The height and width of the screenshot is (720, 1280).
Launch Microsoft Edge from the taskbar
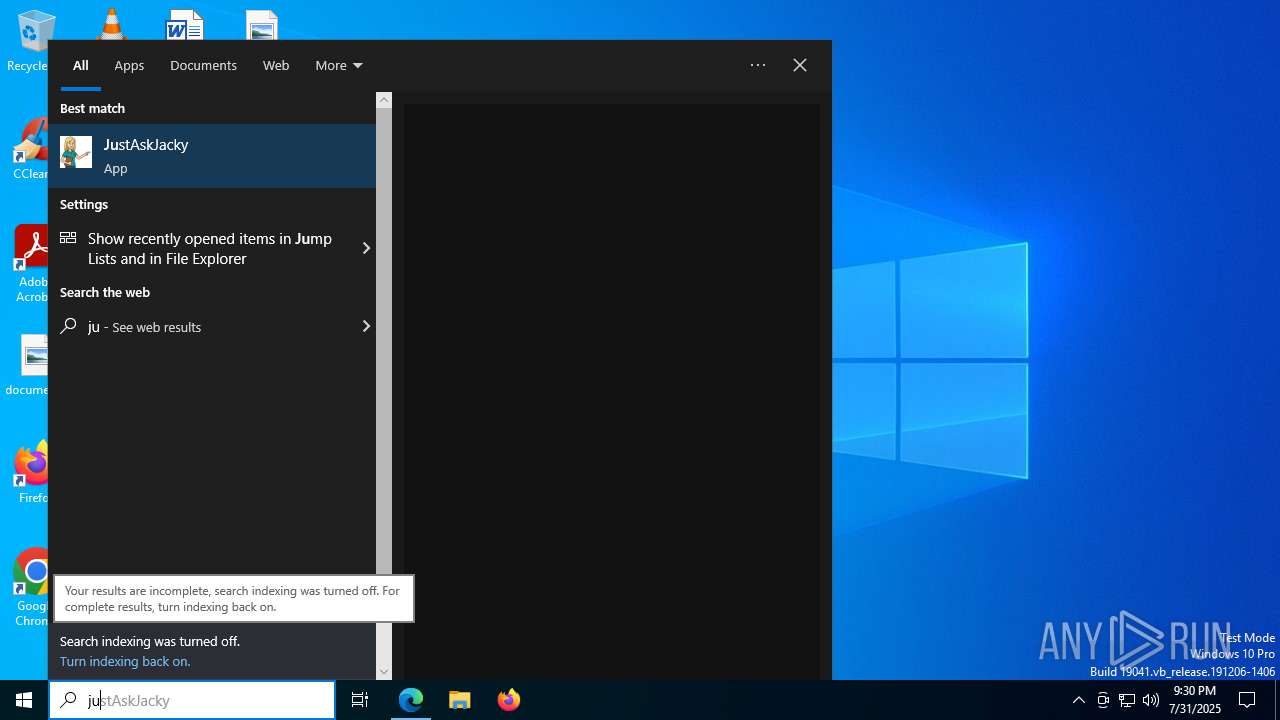pyautogui.click(x=411, y=700)
